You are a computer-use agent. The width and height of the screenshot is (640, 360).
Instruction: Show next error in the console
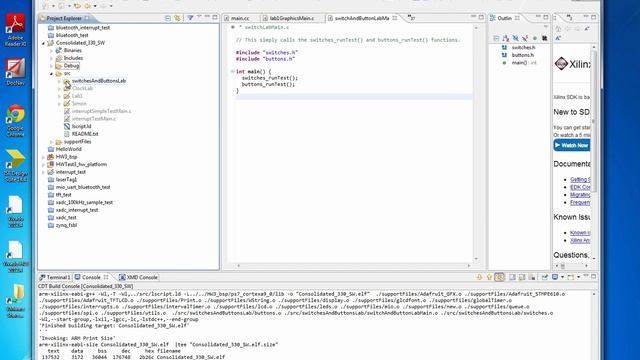(480, 277)
